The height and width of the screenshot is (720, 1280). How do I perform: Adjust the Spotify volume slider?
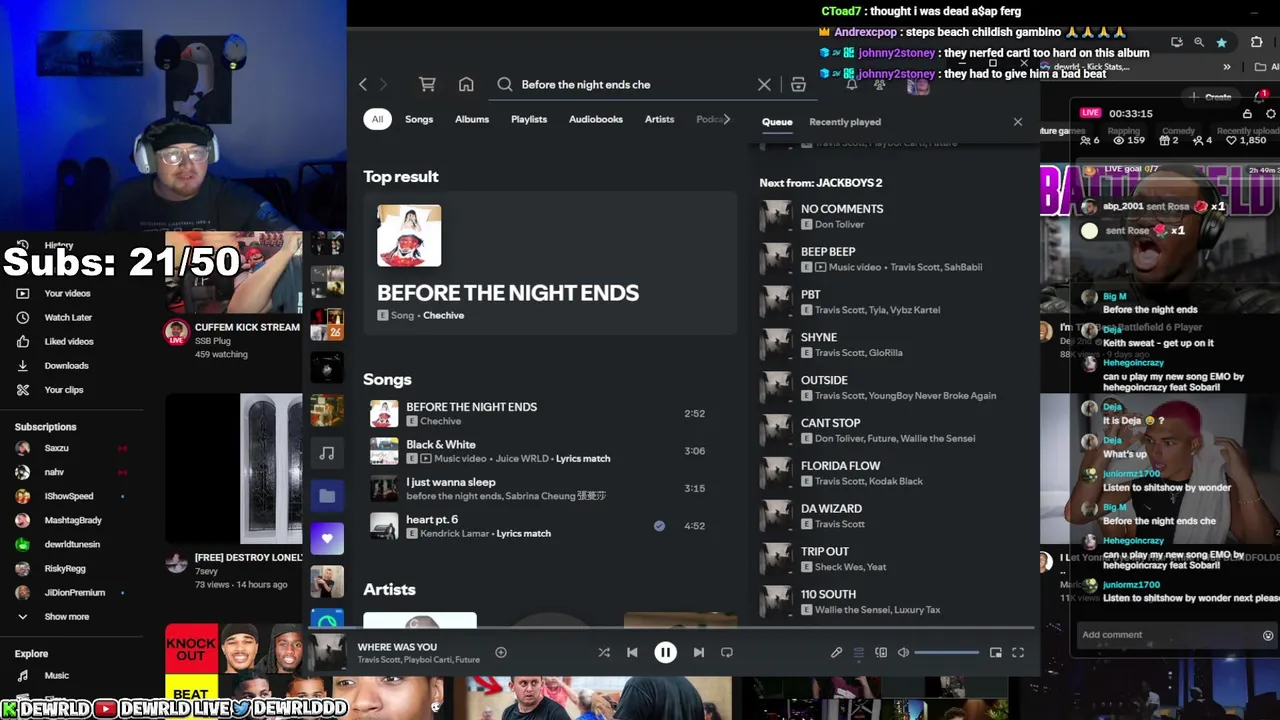click(946, 653)
